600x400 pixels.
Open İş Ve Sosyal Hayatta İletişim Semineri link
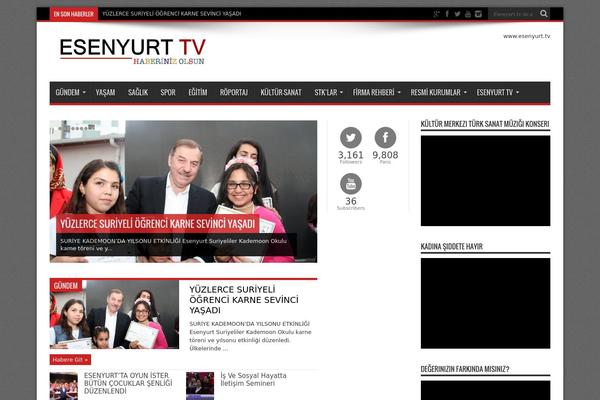pos(253,379)
